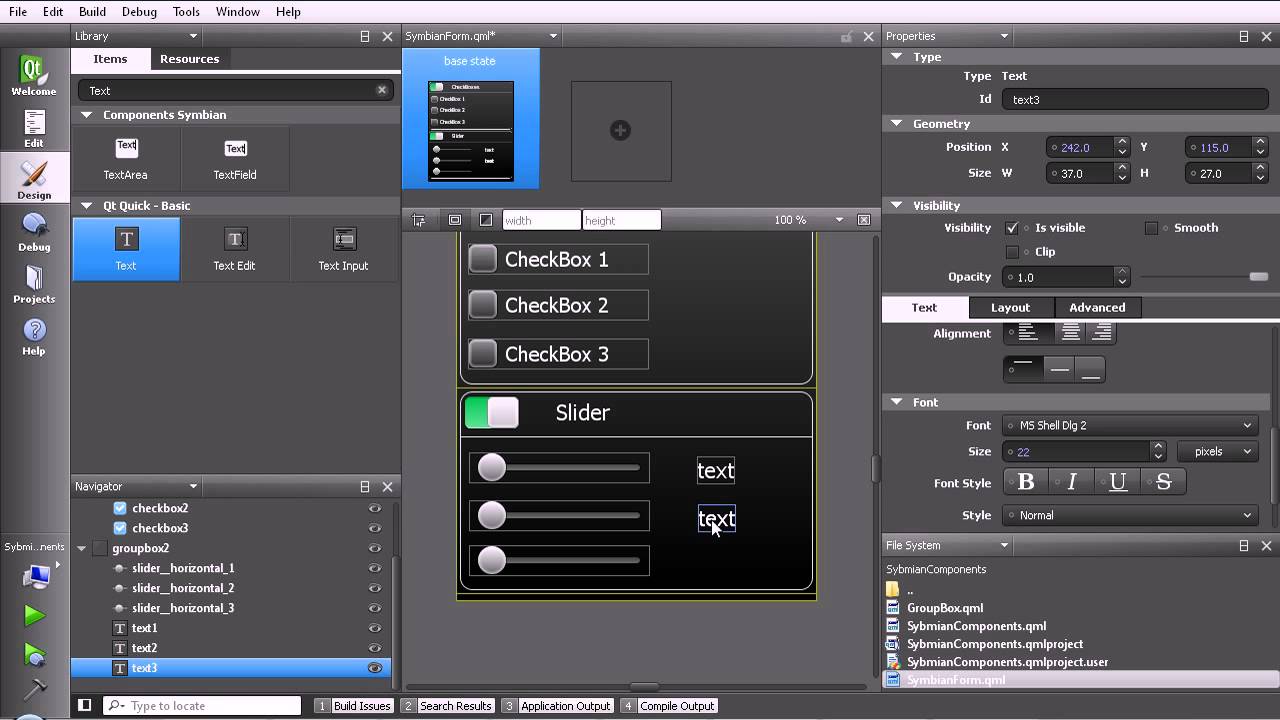This screenshot has height=720, width=1280.
Task: Click the Start Debugging button
Action: [x=34, y=654]
